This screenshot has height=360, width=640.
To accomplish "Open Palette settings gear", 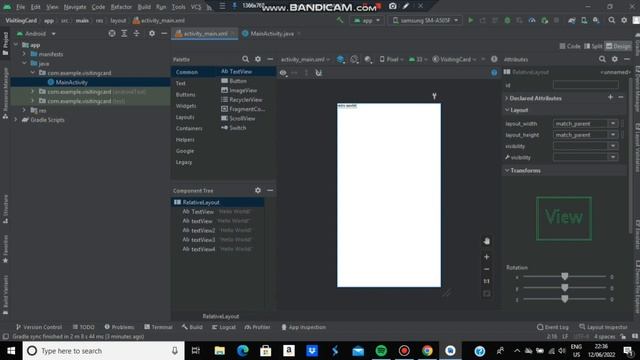I will (258, 59).
